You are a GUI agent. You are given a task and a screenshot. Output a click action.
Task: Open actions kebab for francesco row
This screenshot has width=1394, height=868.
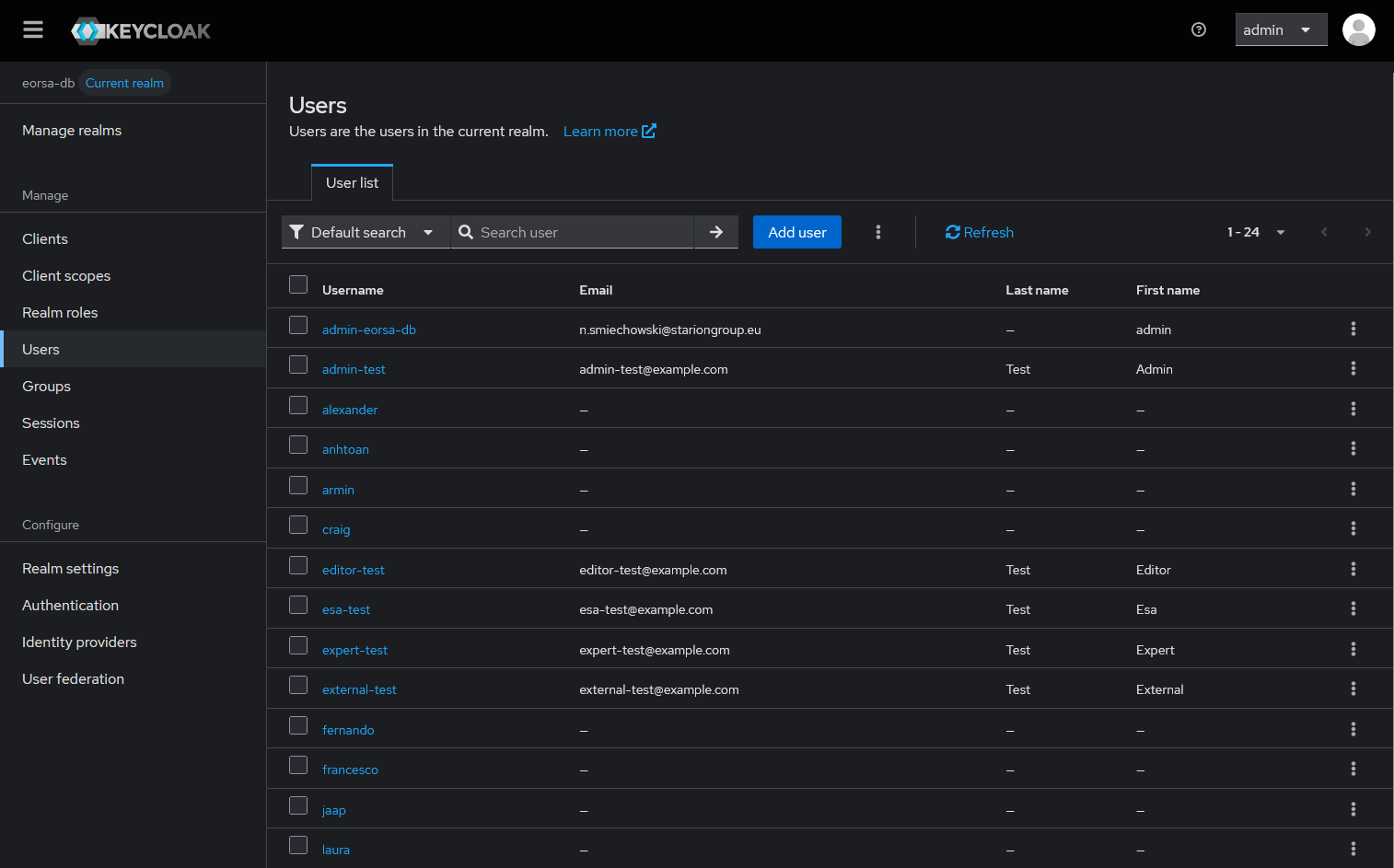[x=1353, y=769]
